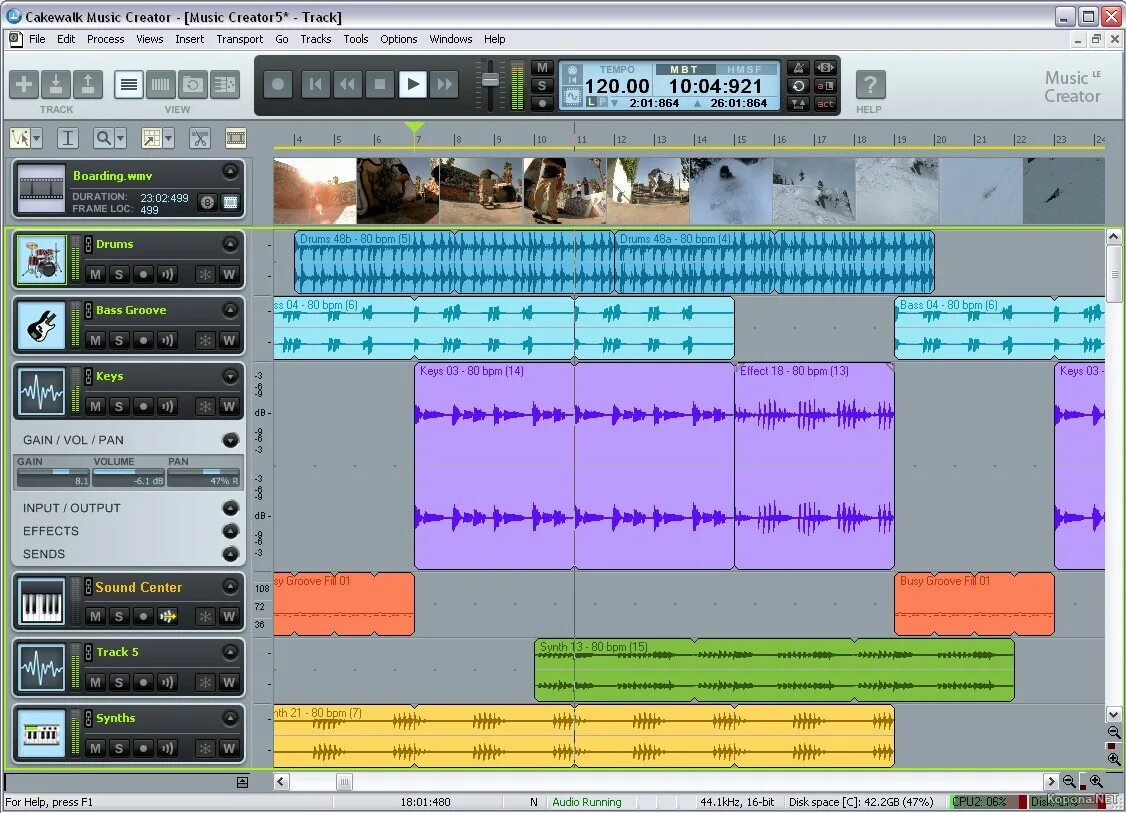The height and width of the screenshot is (813, 1126).
Task: Open the loop explorer camera-style view icon
Action: point(192,85)
